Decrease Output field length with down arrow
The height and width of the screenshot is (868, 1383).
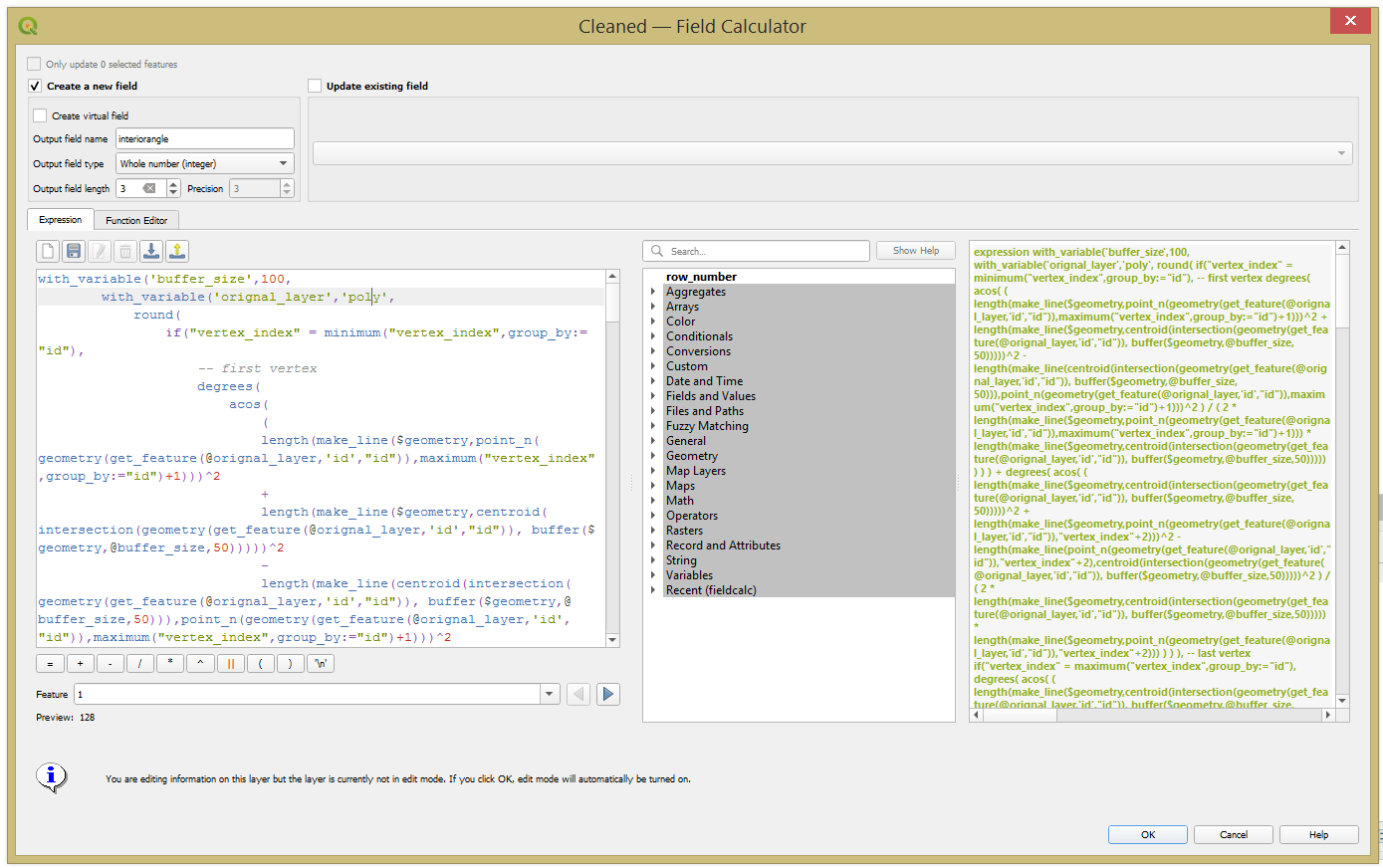tap(173, 193)
